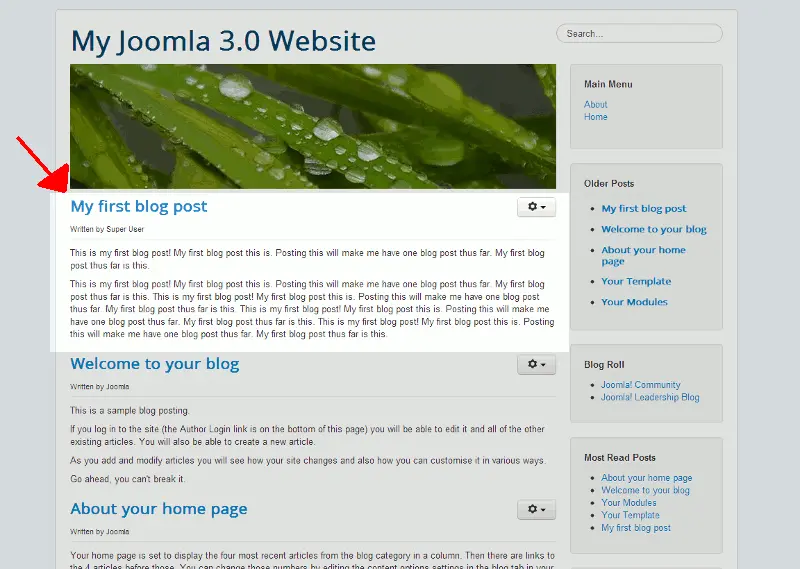
Task: Open Your Template in Most Read Posts
Action: [x=630, y=515]
